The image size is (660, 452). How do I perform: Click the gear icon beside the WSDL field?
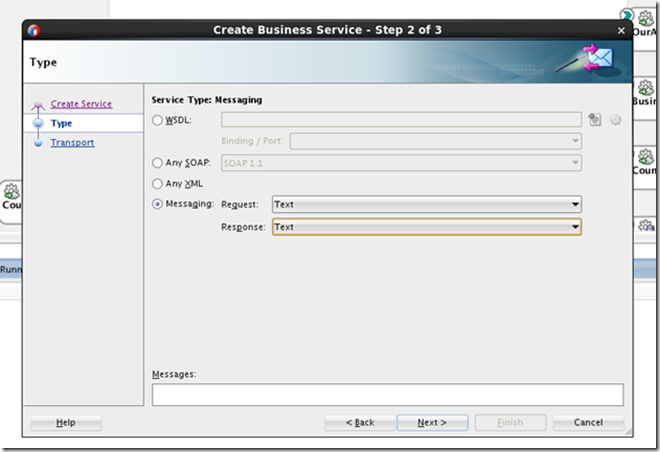(x=615, y=120)
